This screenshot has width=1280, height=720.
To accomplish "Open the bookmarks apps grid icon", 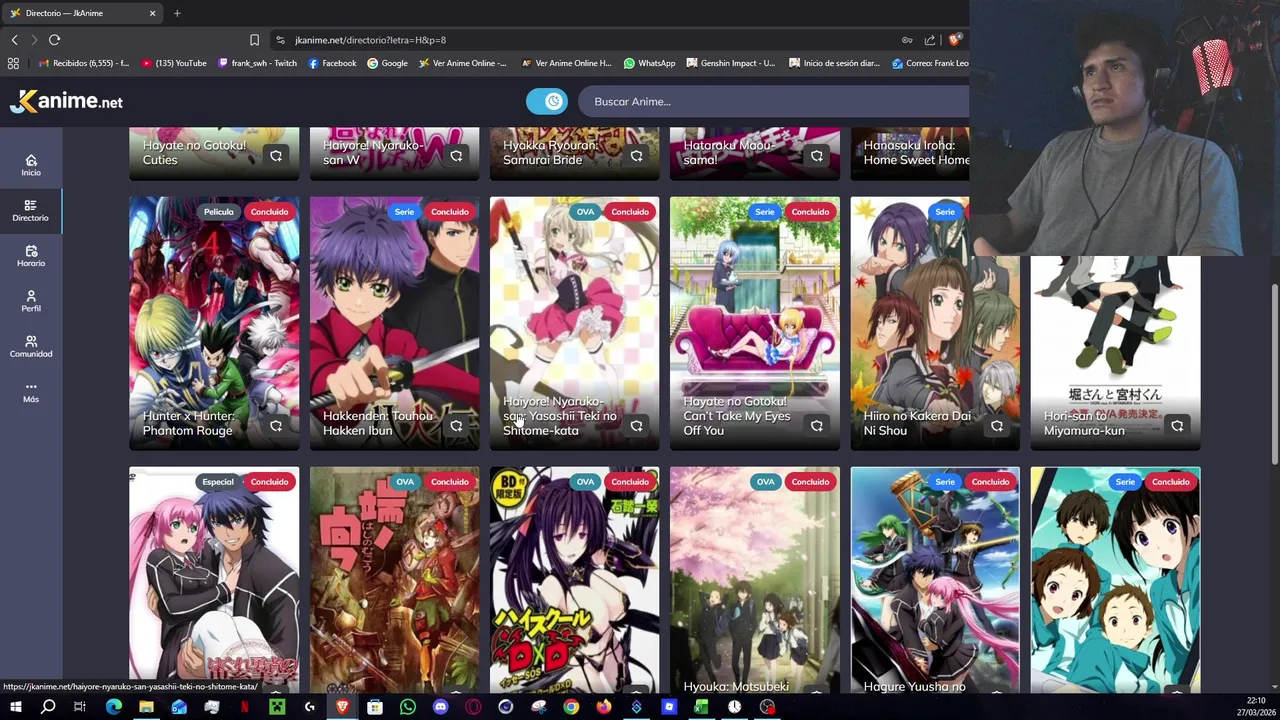I will [13, 63].
